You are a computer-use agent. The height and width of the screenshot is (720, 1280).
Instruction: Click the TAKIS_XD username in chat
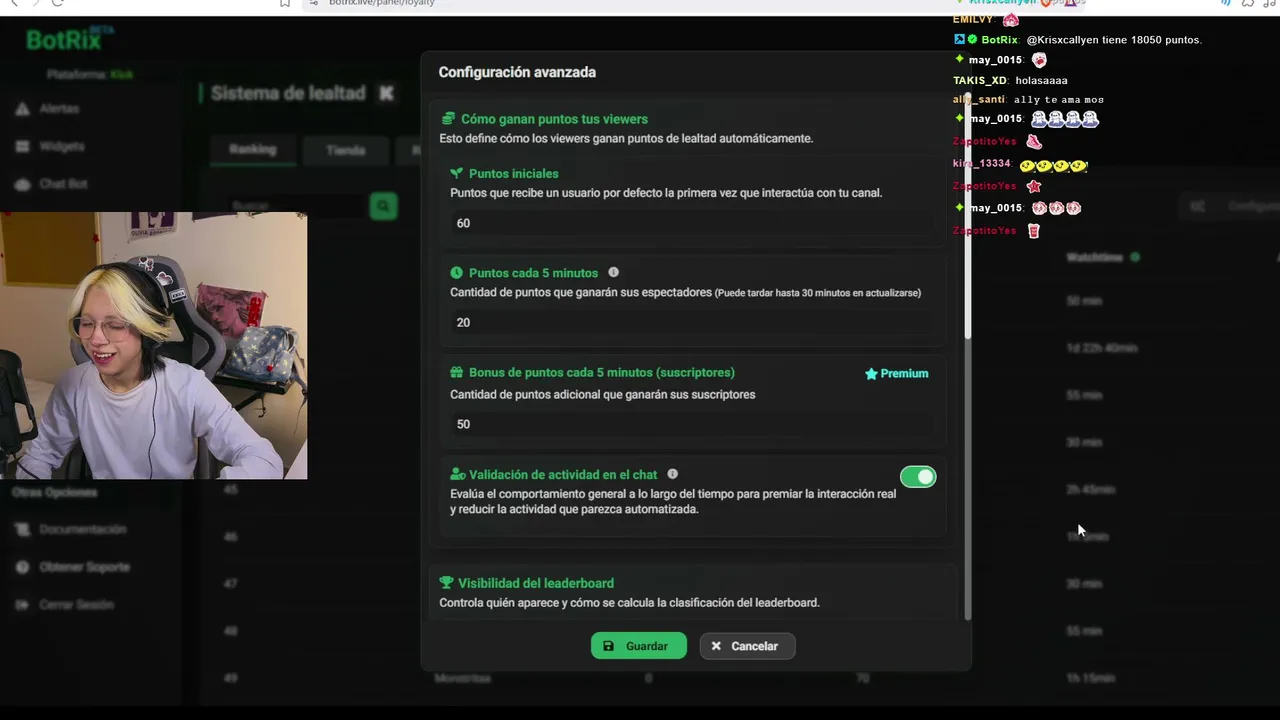click(980, 80)
